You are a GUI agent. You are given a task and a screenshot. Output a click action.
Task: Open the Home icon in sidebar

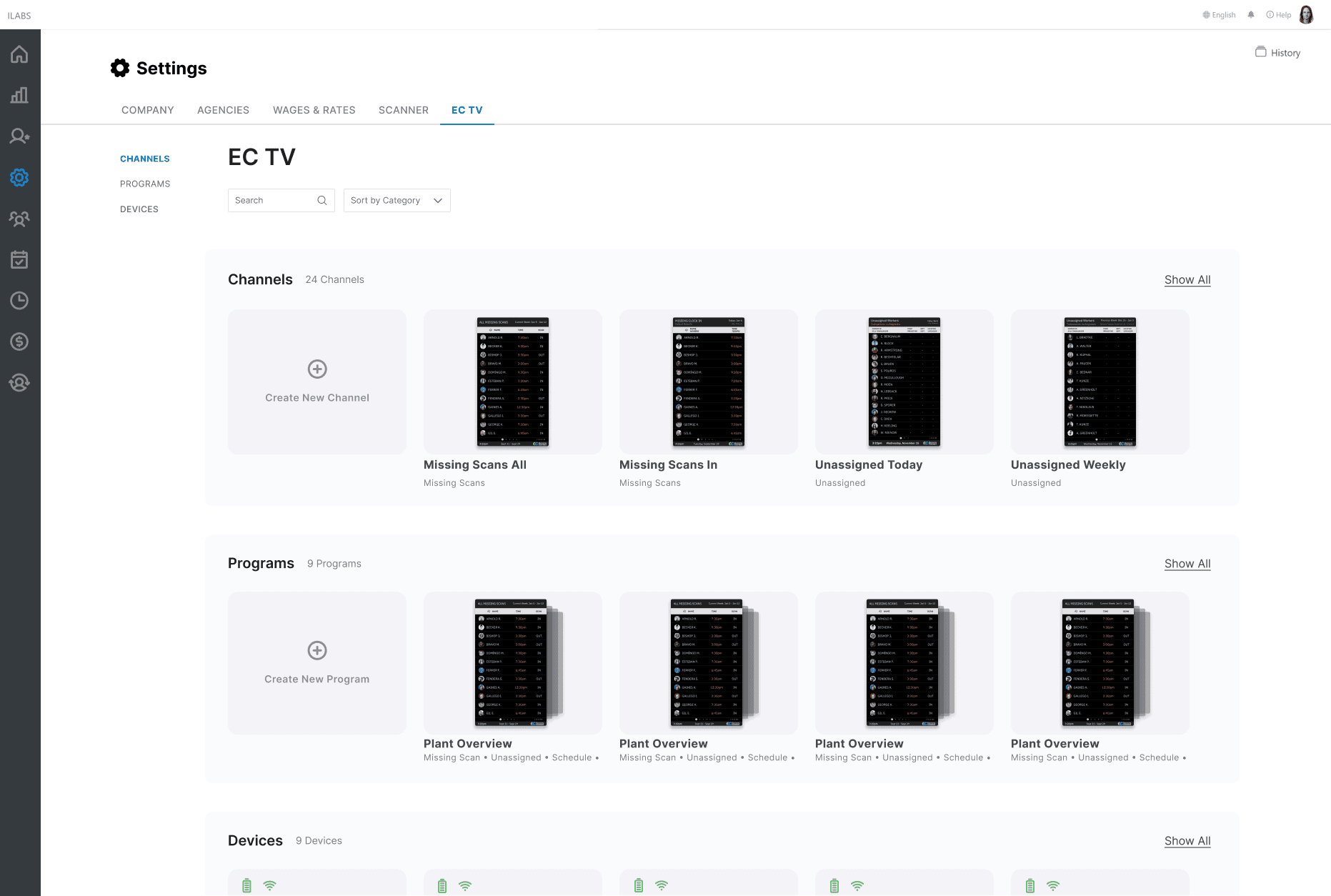point(19,54)
